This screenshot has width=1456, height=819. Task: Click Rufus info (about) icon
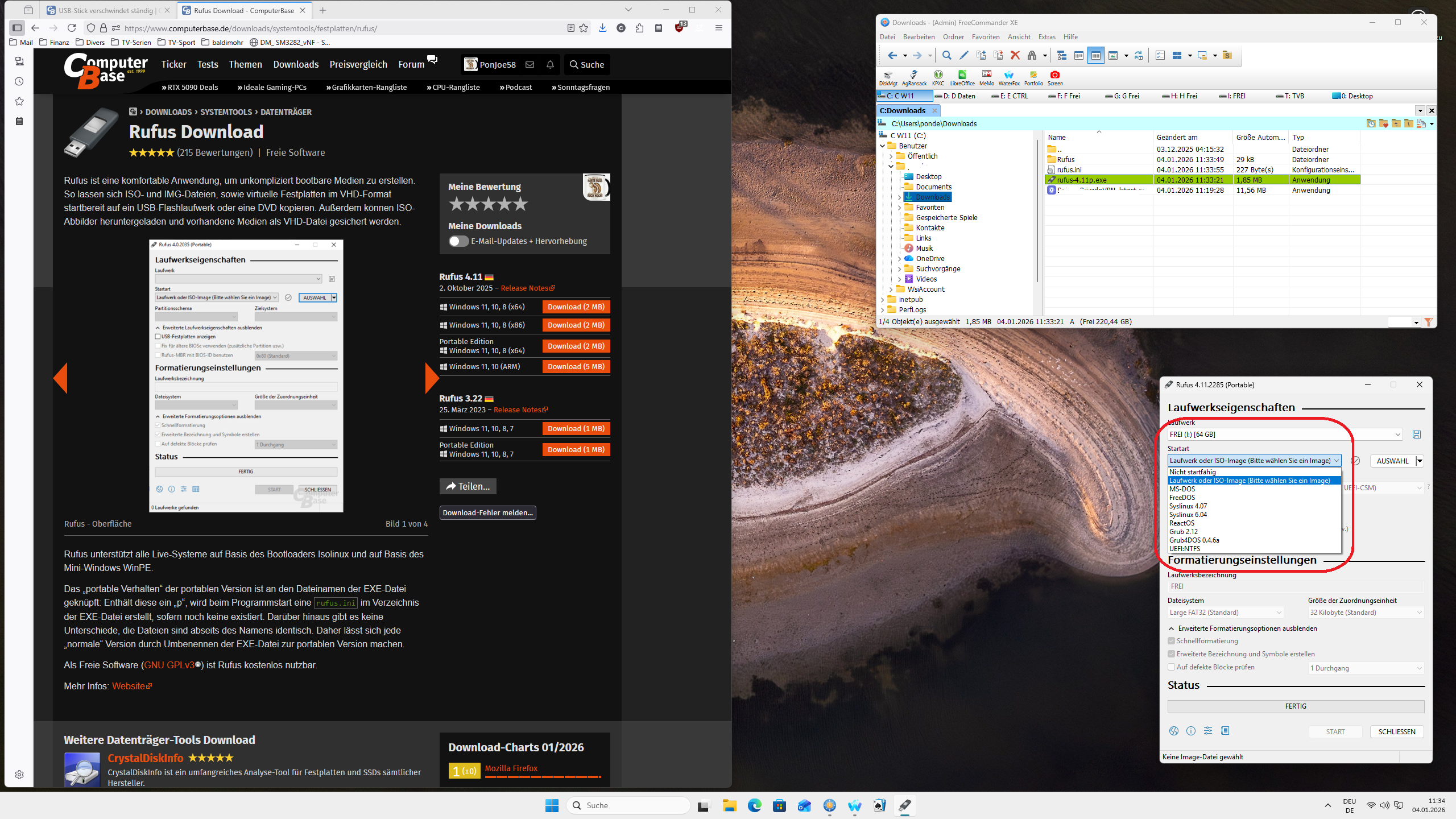pos(1191,731)
